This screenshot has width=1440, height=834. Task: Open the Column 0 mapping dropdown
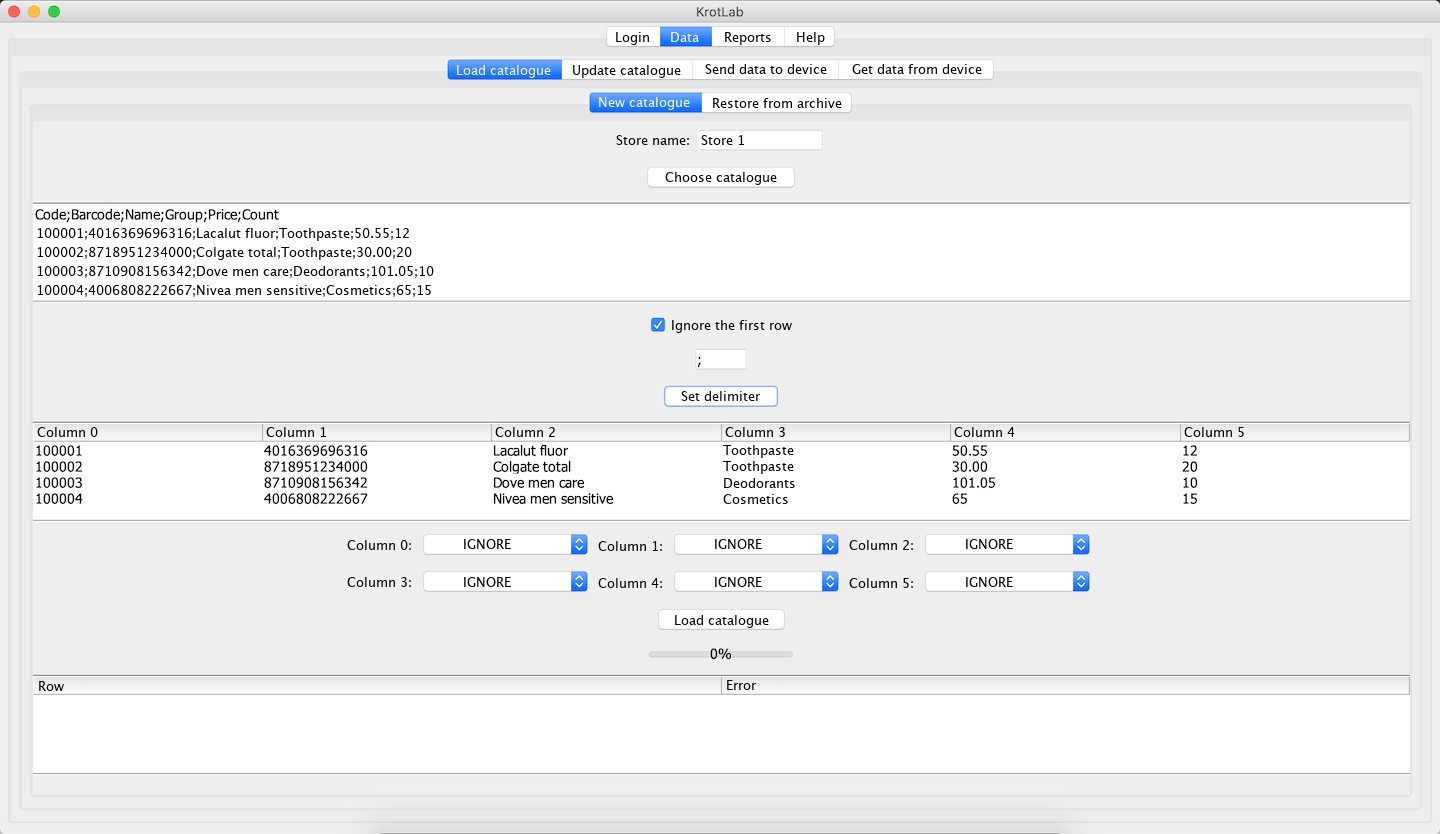(x=505, y=544)
